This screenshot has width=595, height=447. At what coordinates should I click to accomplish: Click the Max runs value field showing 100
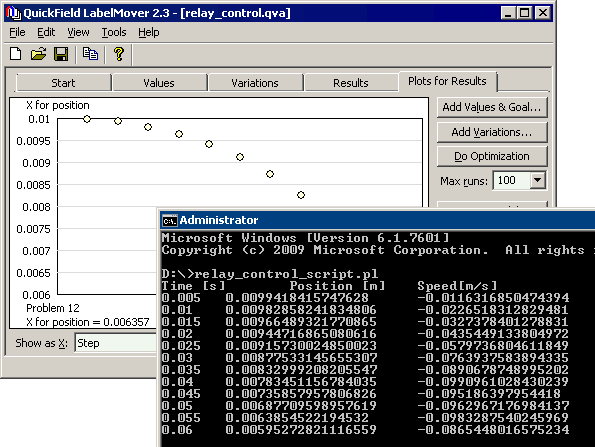click(x=511, y=180)
